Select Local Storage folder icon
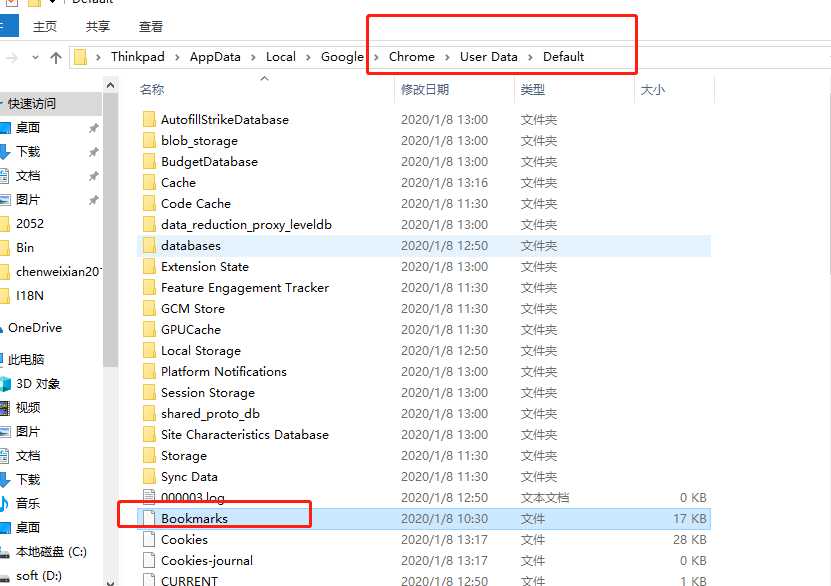Viewport: 831px width, 586px height. (149, 350)
